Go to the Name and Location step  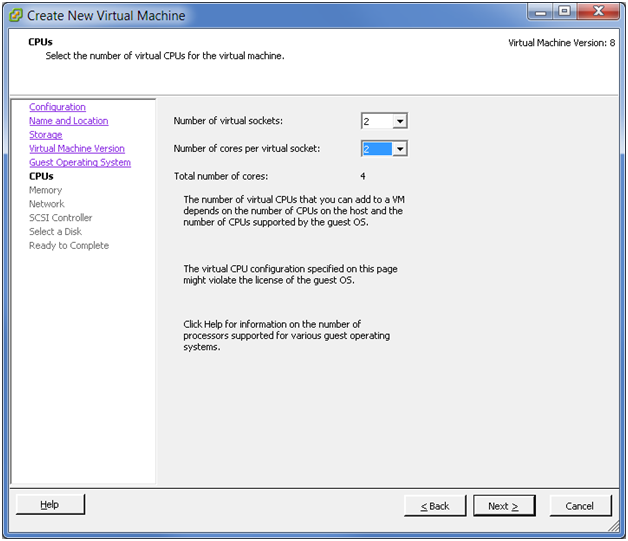68,121
